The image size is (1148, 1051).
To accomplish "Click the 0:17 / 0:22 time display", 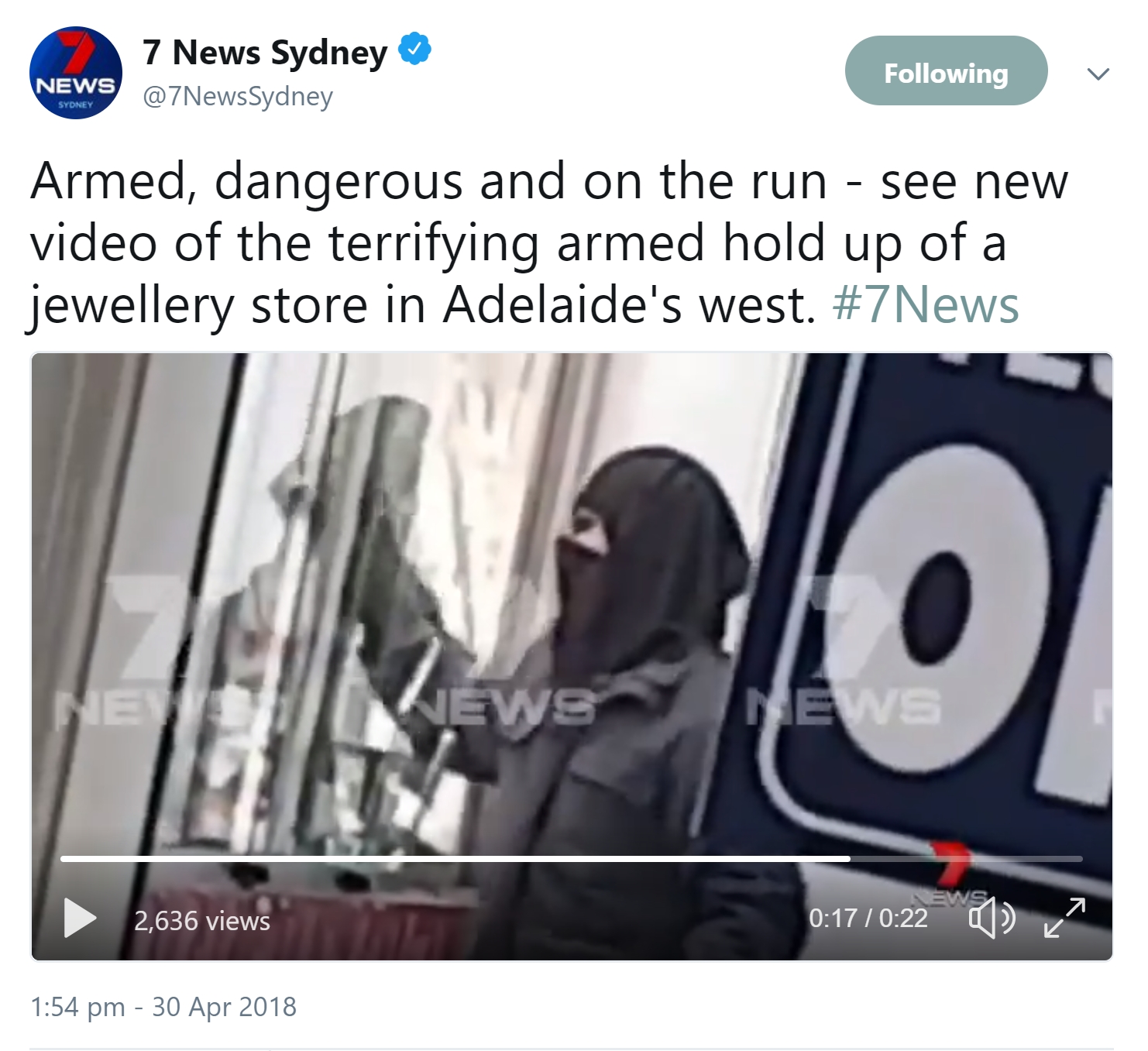I will point(868,919).
